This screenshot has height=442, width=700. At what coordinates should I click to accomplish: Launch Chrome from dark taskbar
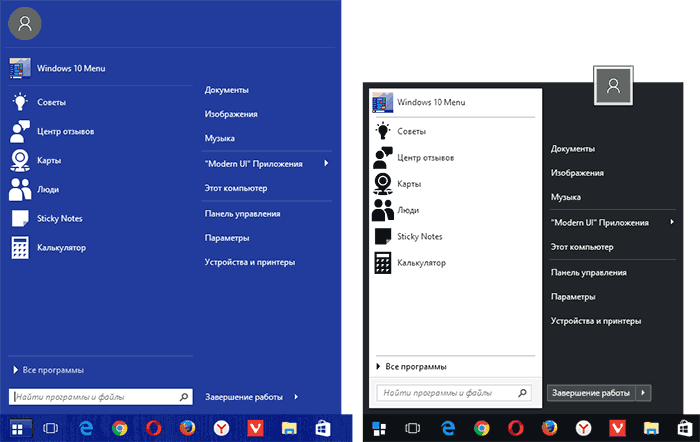tap(482, 429)
